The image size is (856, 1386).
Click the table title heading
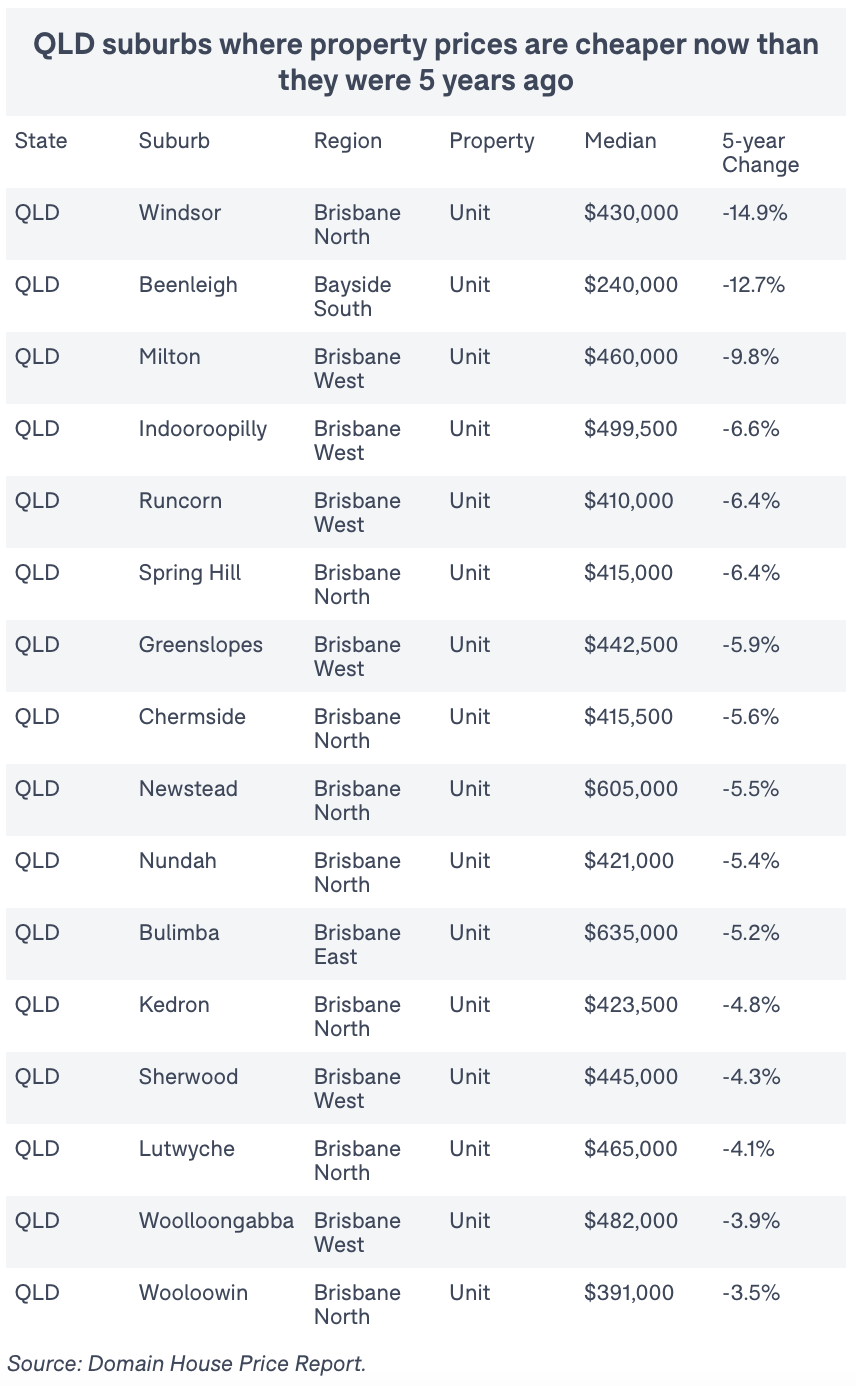point(427,62)
